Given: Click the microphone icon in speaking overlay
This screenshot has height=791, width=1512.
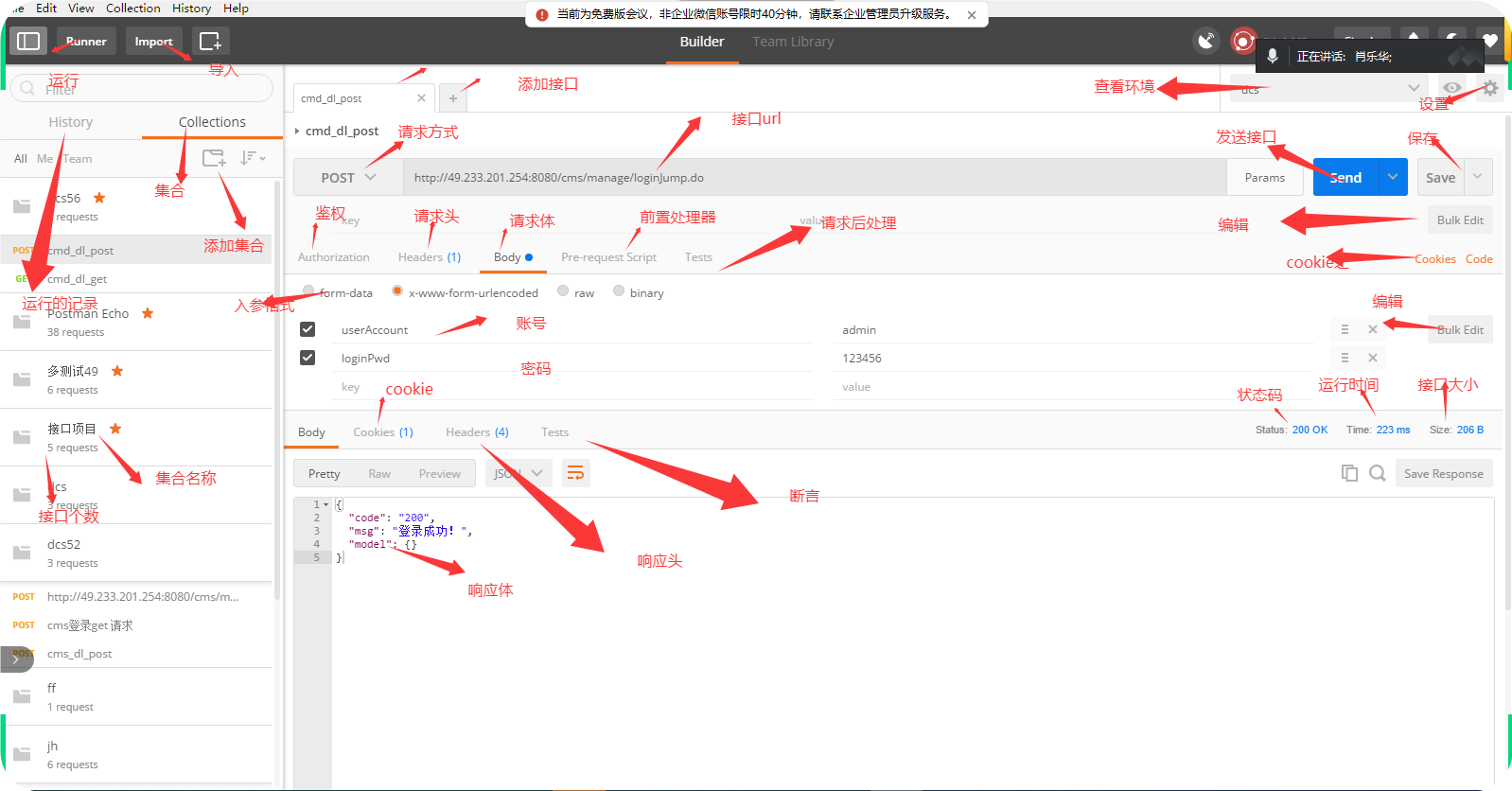Looking at the screenshot, I should [x=1273, y=56].
